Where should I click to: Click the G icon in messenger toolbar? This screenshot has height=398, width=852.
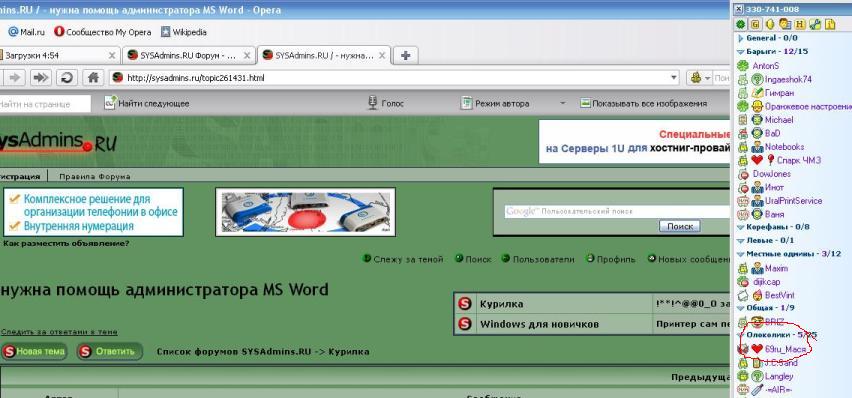(755, 24)
